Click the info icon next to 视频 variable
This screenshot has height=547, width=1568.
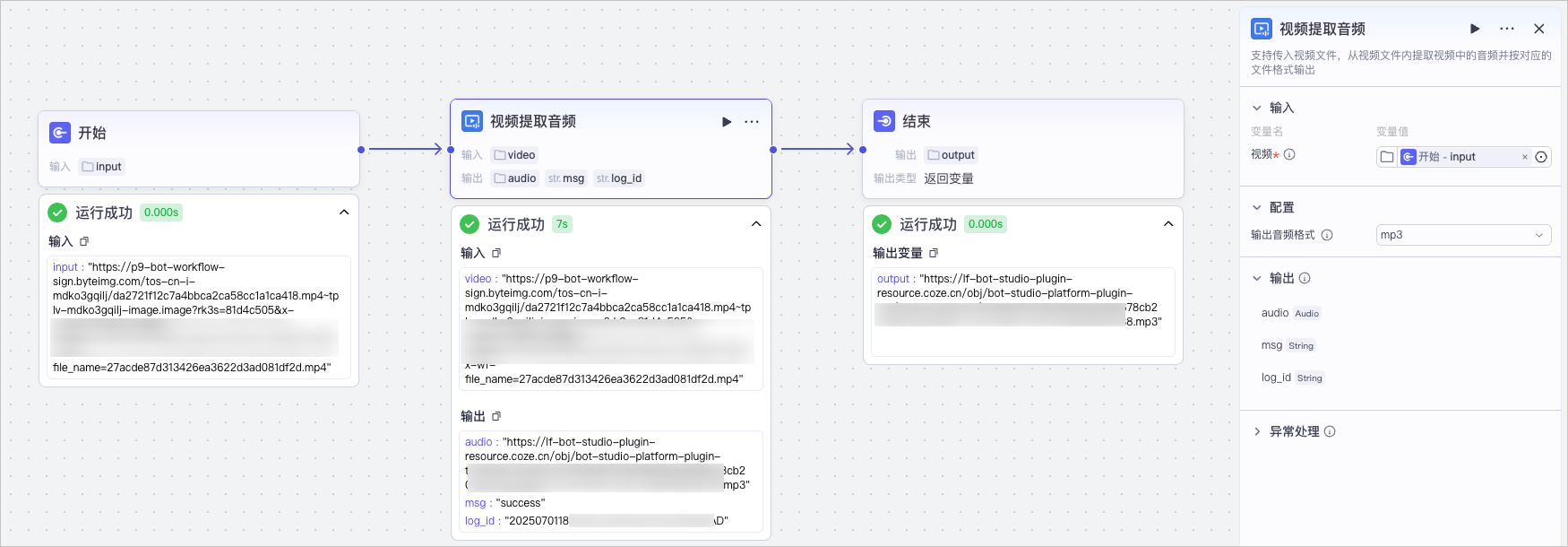click(x=1289, y=154)
